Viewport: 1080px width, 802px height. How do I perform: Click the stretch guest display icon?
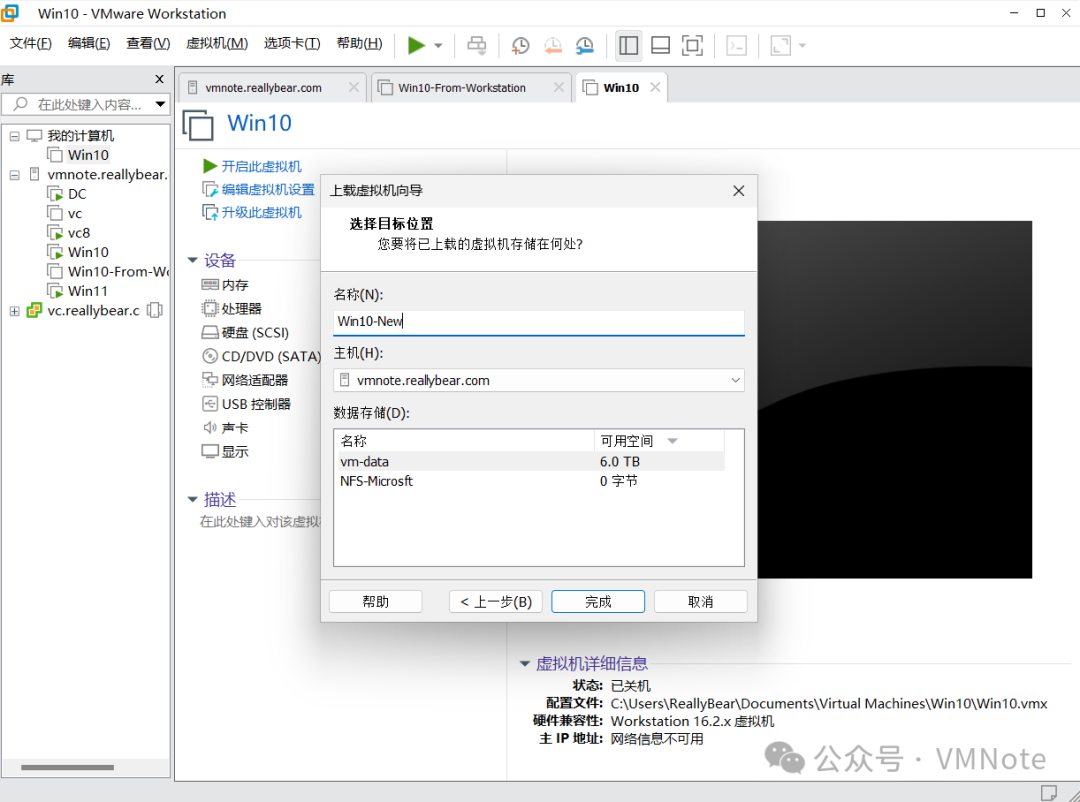[x=780, y=45]
